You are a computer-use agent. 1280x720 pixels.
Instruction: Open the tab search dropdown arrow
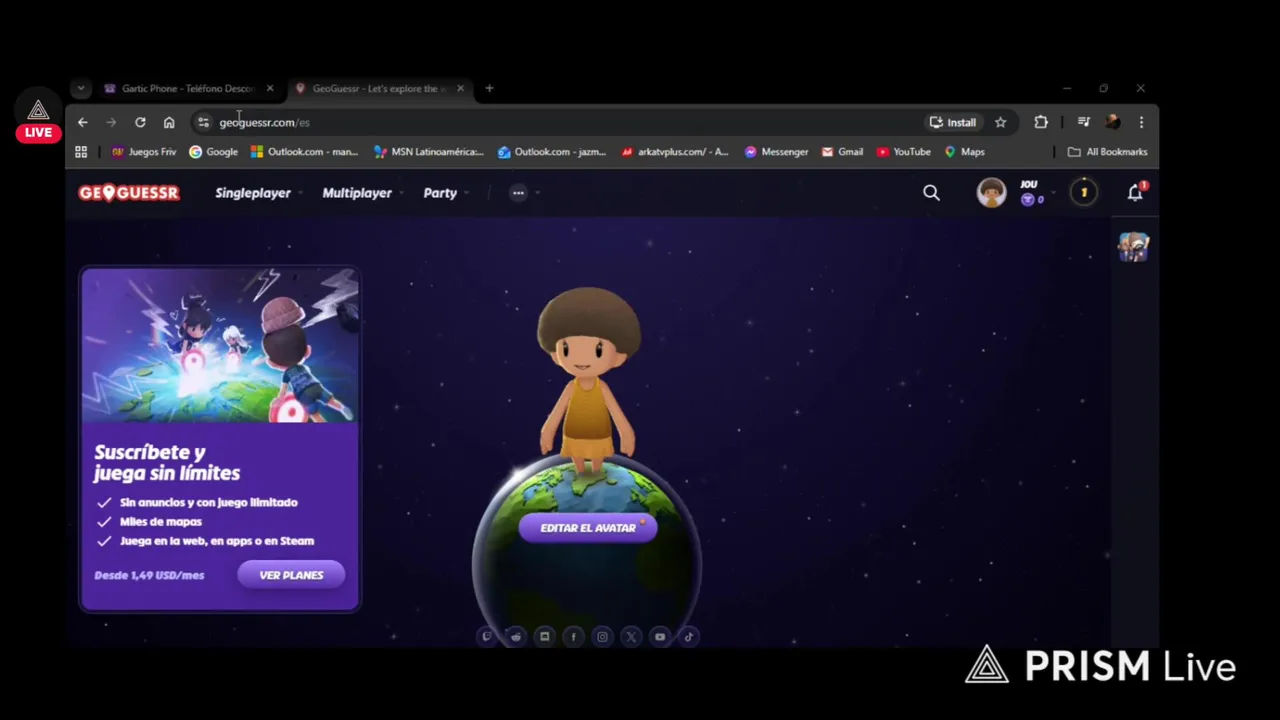pos(81,88)
